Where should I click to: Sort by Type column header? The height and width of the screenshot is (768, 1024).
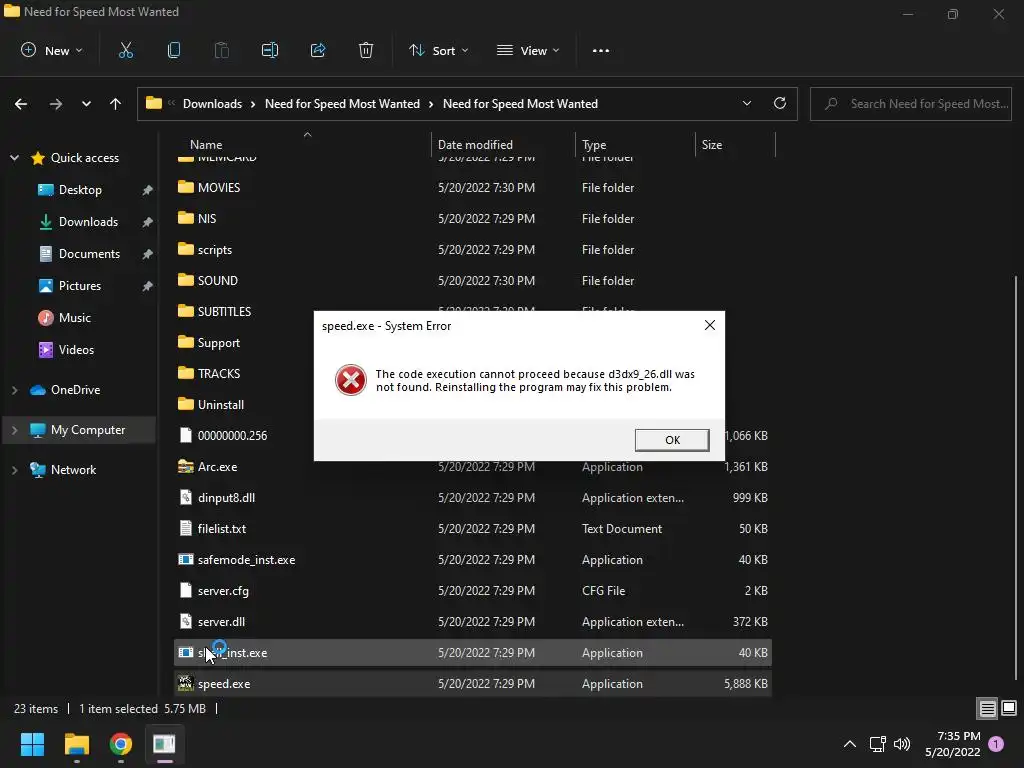594,145
